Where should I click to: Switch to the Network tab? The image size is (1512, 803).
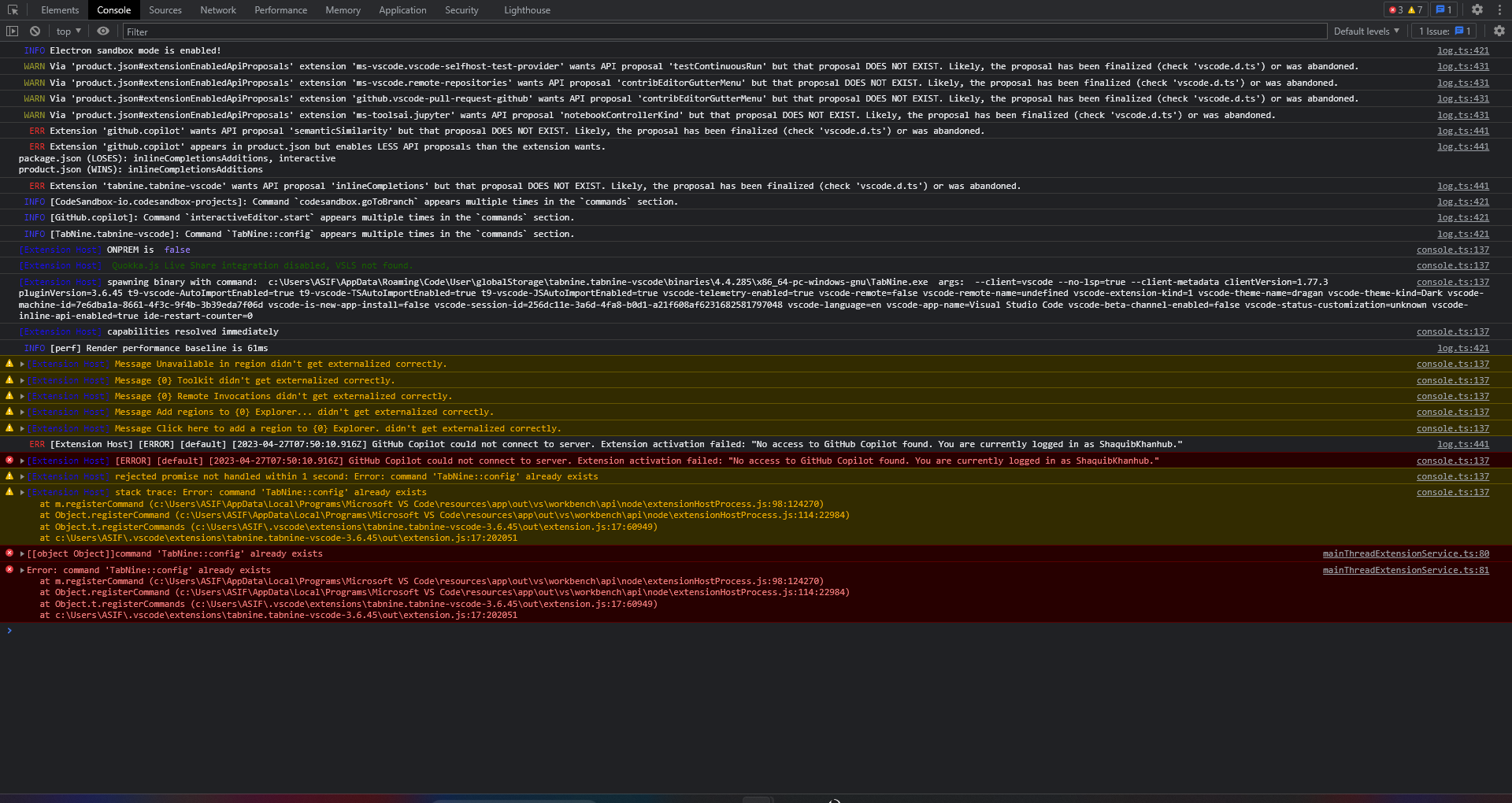point(217,9)
